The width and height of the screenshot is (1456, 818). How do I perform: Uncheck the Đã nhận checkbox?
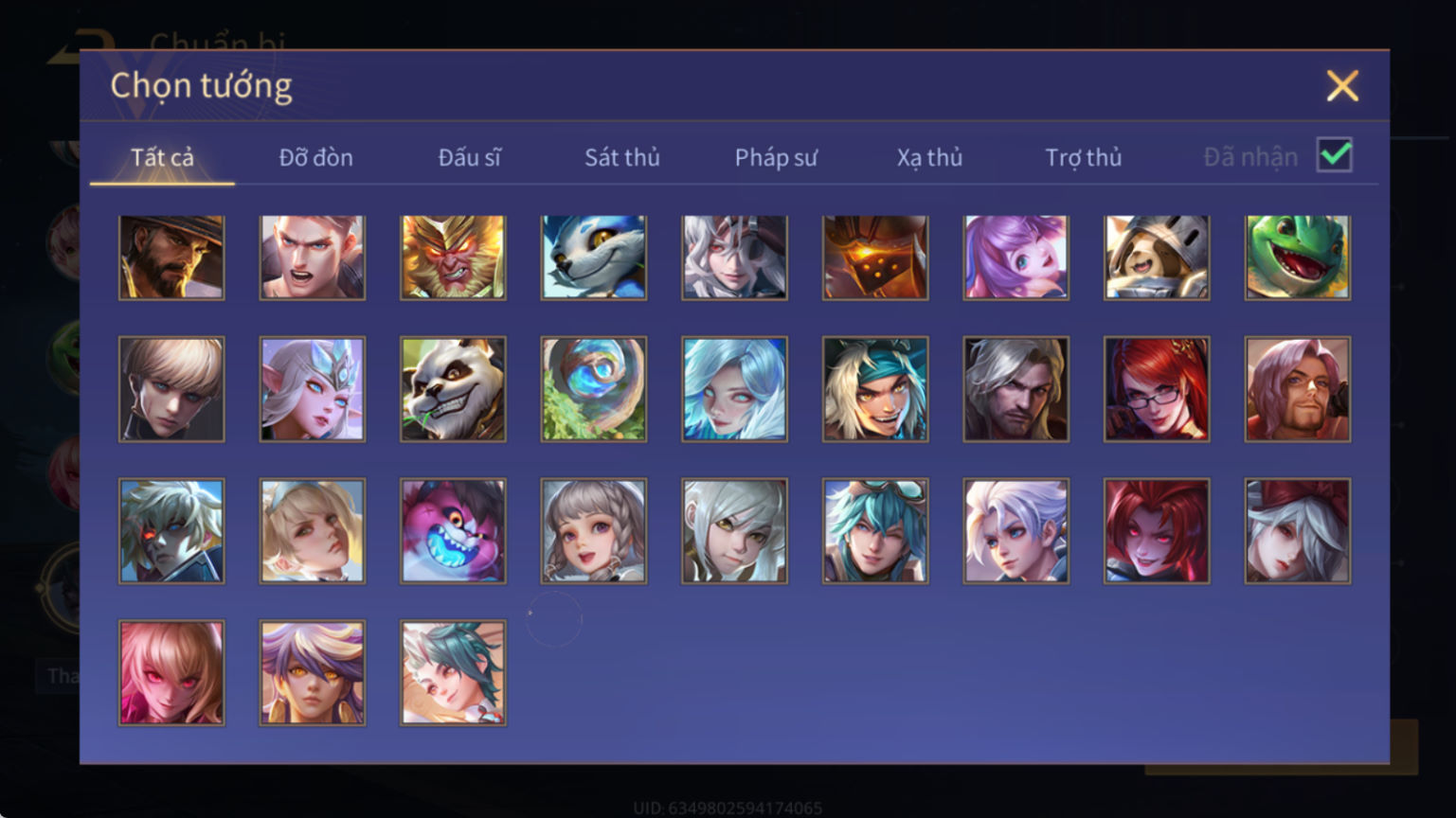[x=1334, y=155]
